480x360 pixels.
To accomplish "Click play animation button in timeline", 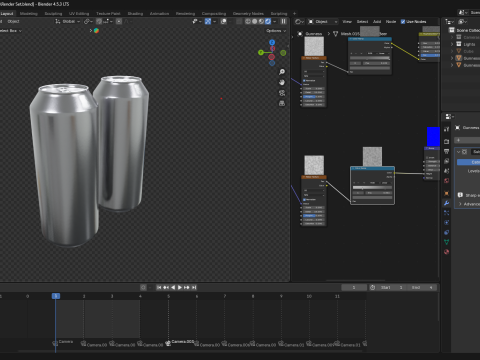I will click(180, 287).
